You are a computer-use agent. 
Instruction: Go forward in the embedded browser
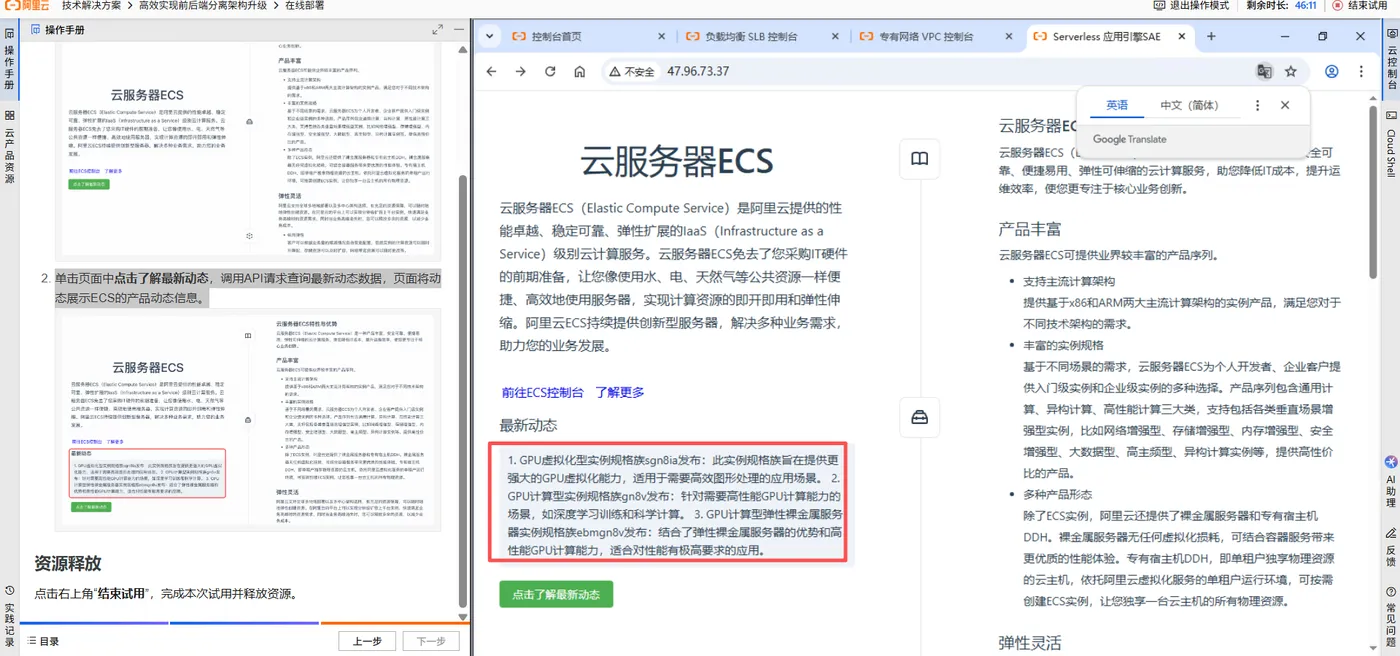520,72
